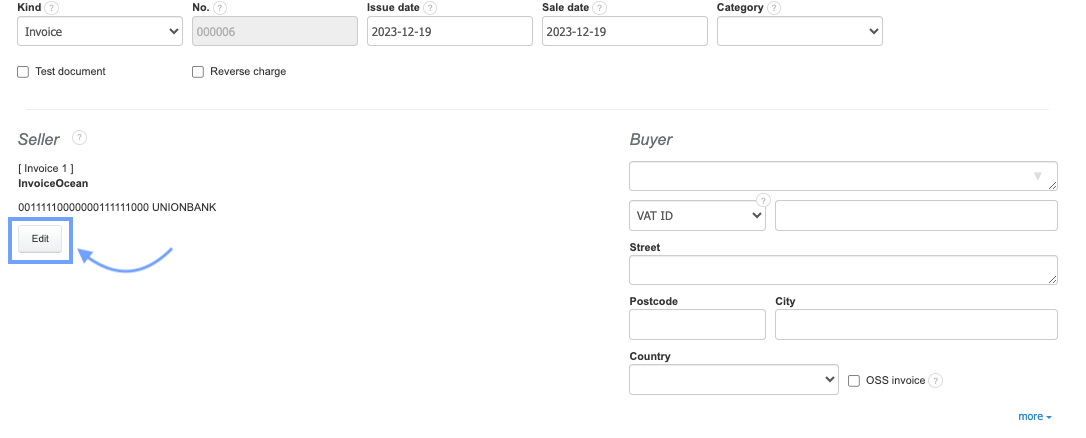Click help icon beside Sale date

599,8
